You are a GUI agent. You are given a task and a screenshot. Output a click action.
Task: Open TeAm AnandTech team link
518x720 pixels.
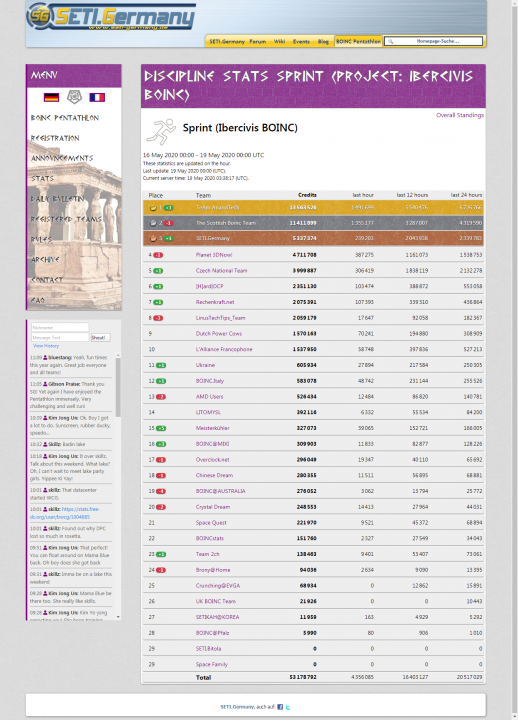click(217, 208)
